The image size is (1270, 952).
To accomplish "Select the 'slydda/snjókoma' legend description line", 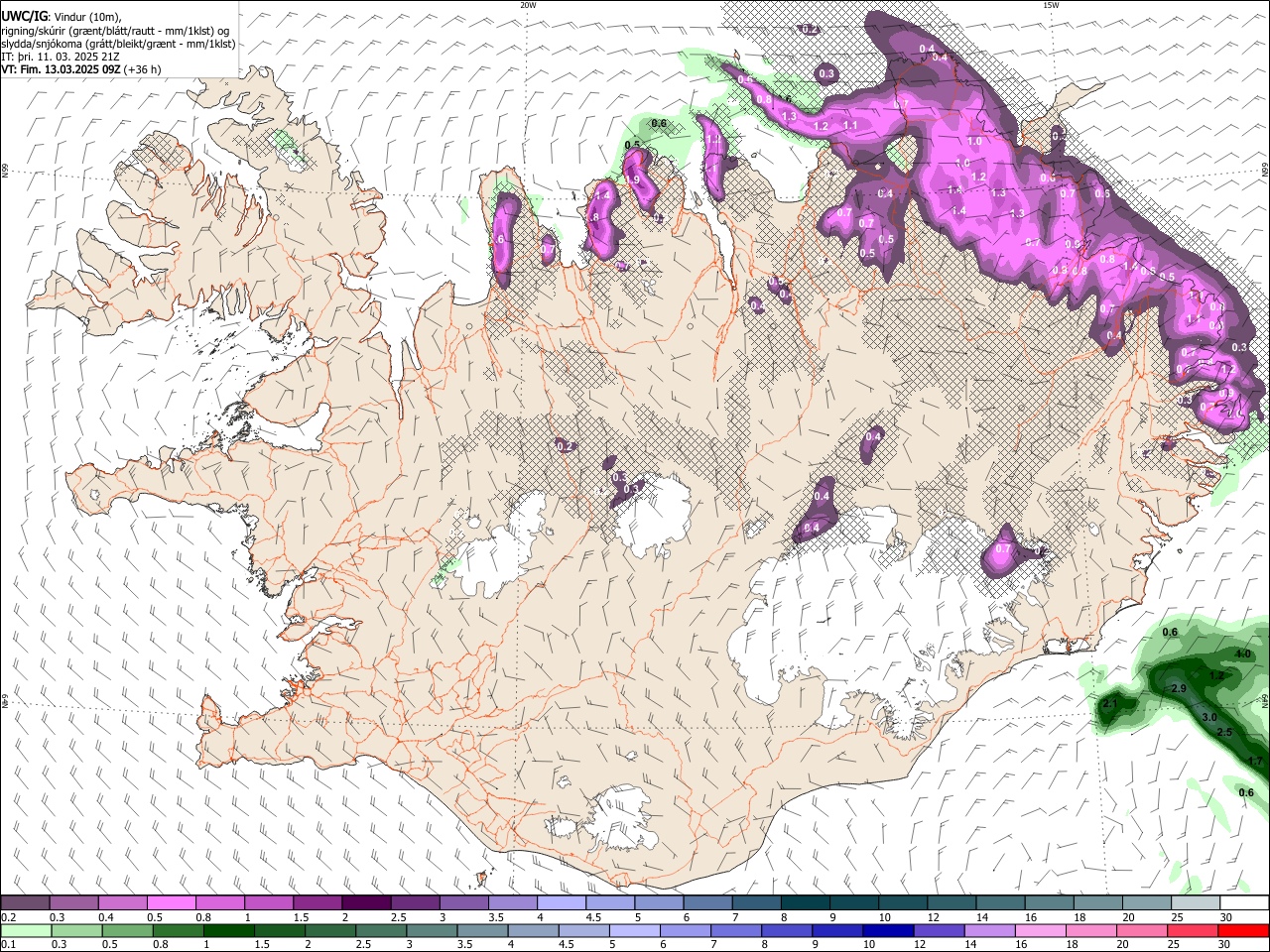I will click(118, 44).
